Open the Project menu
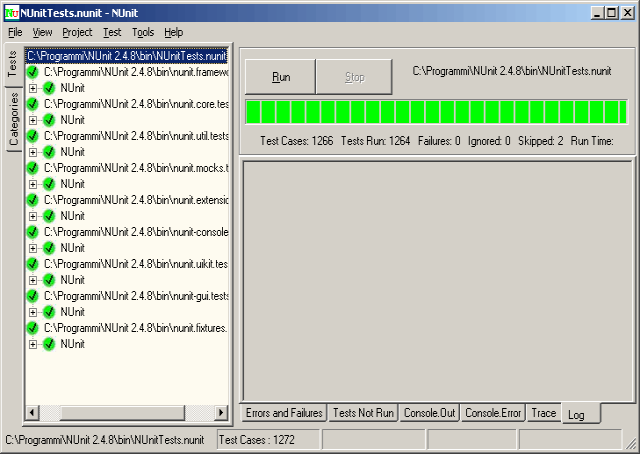This screenshot has width=640, height=454. click(77, 32)
